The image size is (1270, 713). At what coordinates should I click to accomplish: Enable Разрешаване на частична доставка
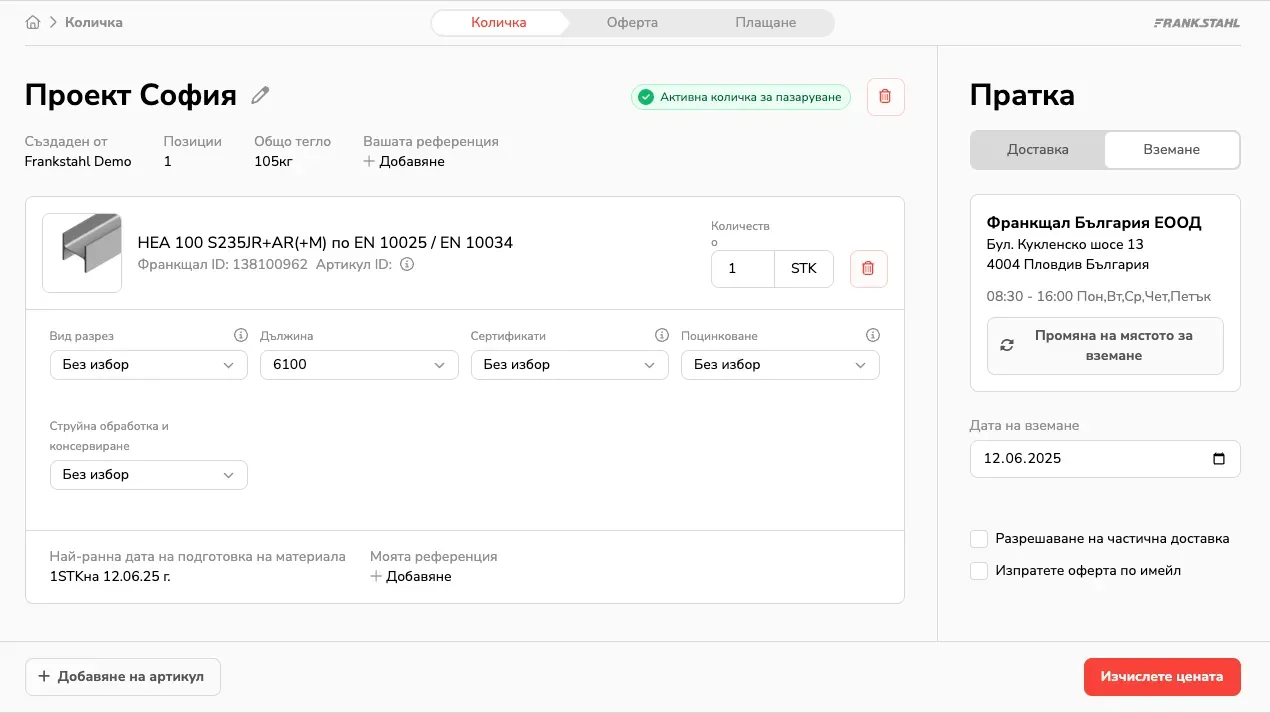[x=979, y=539]
